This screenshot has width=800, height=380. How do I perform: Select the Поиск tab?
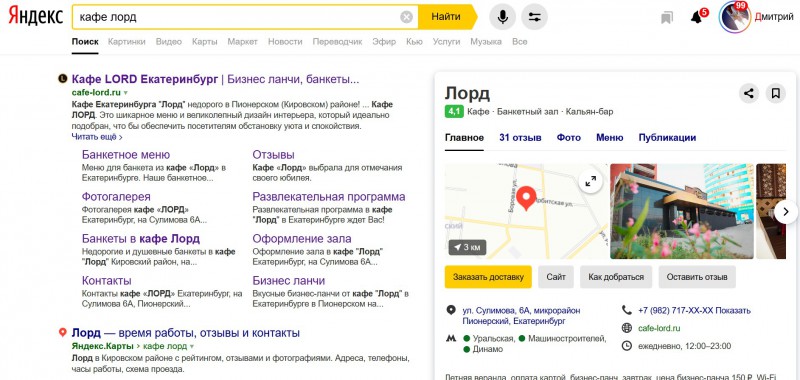[85, 42]
